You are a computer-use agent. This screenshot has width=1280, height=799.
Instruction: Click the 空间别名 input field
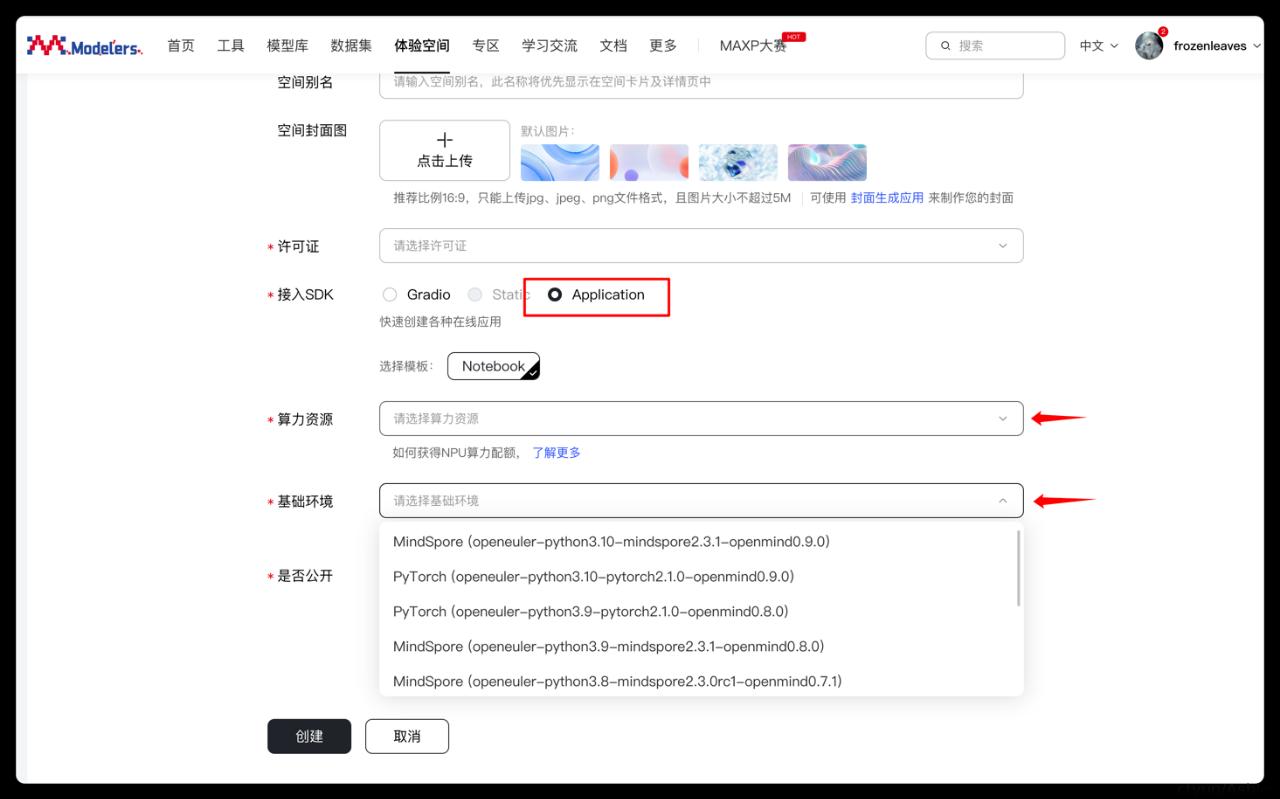coord(701,82)
